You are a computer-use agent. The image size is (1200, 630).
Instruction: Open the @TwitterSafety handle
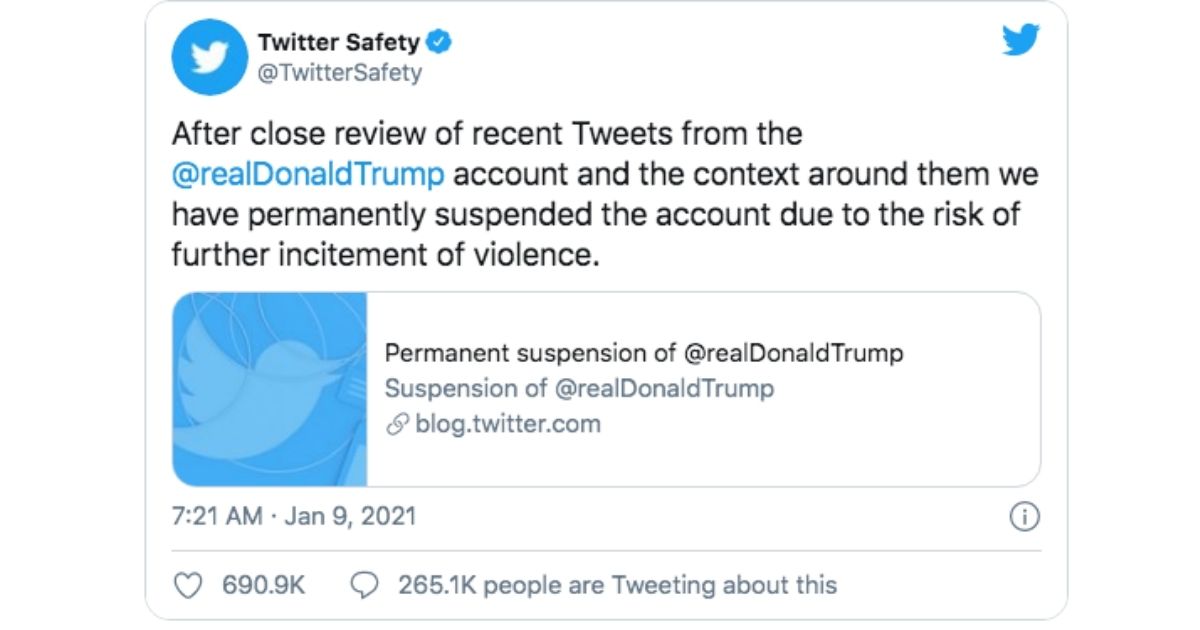pyautogui.click(x=339, y=72)
